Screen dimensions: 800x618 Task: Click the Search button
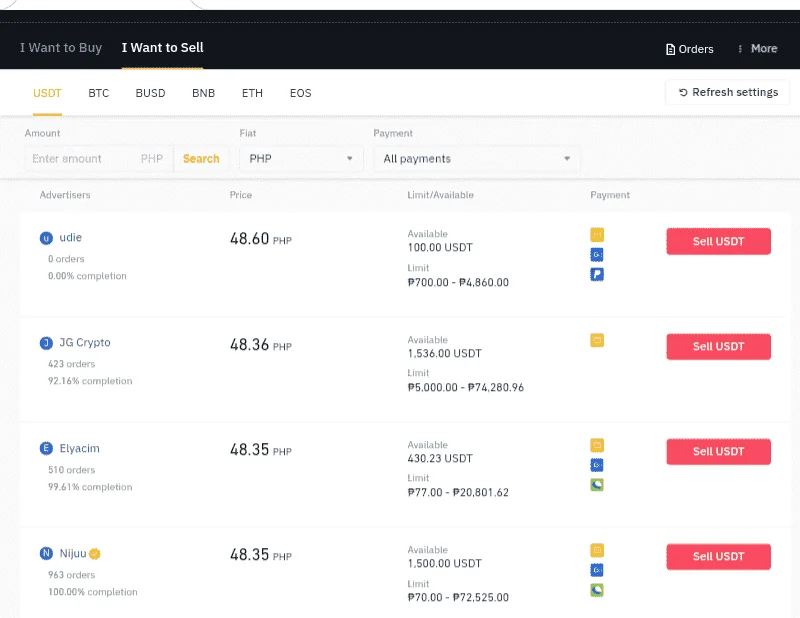click(x=201, y=159)
